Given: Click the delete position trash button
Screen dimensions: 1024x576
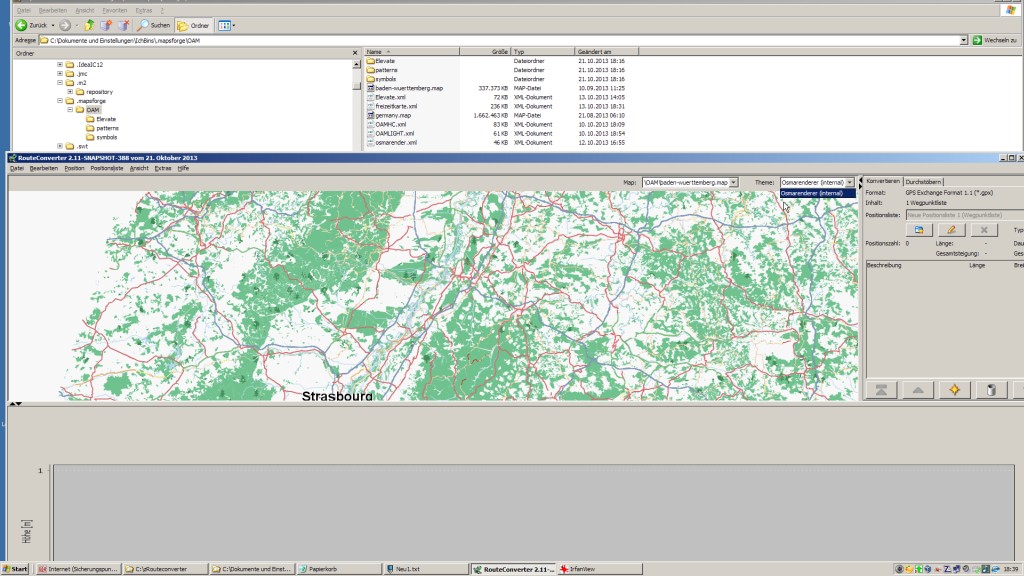Looking at the screenshot, I should click(x=990, y=390).
